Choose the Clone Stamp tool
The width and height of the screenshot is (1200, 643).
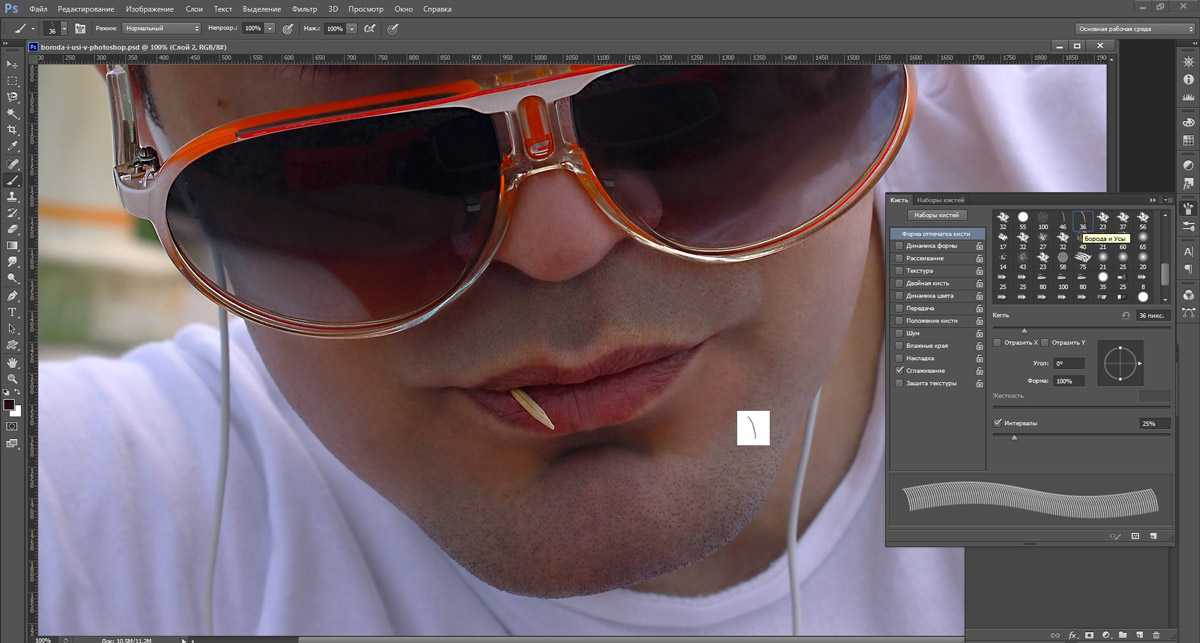[x=13, y=196]
